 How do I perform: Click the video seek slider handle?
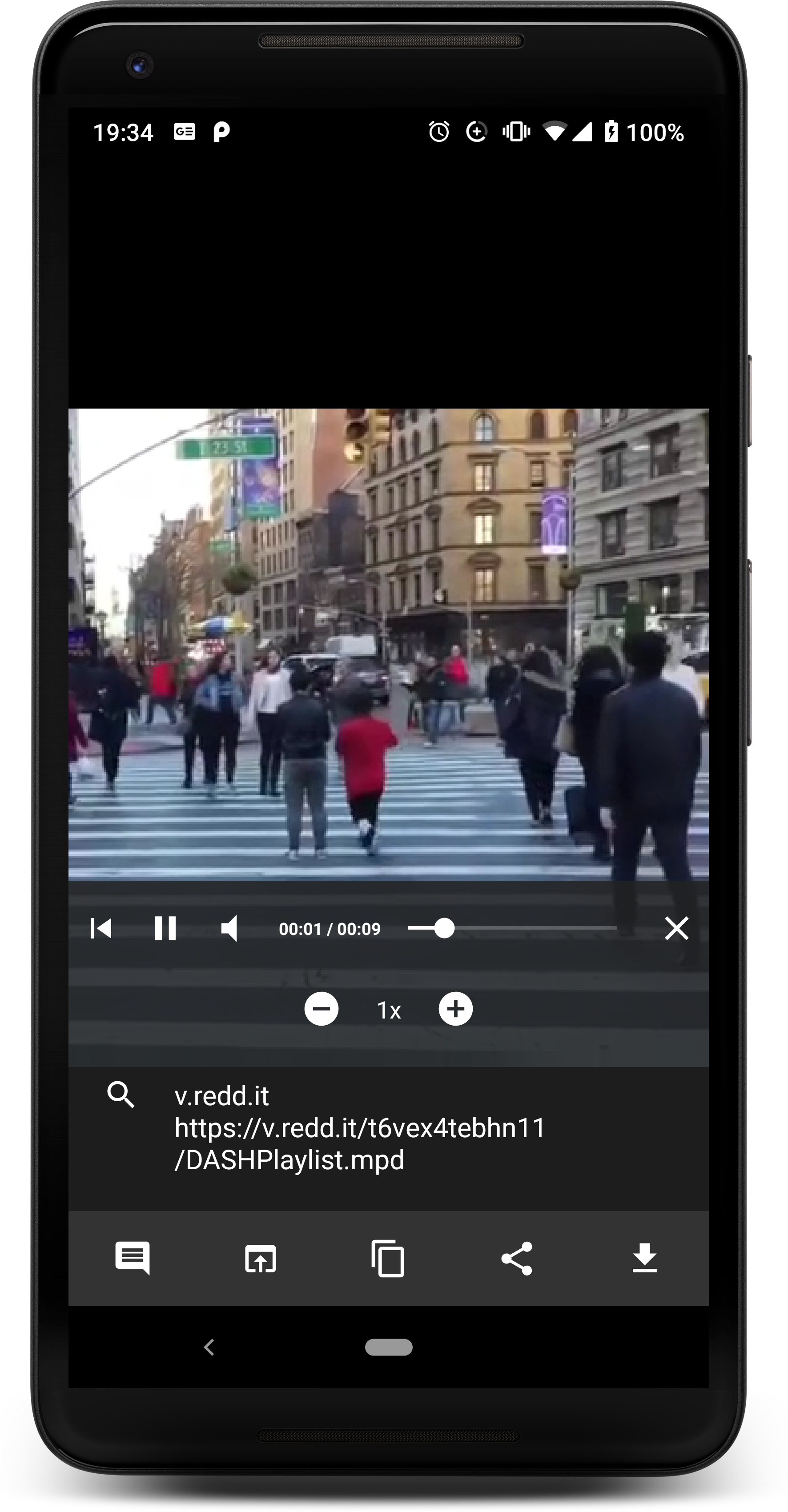click(445, 928)
